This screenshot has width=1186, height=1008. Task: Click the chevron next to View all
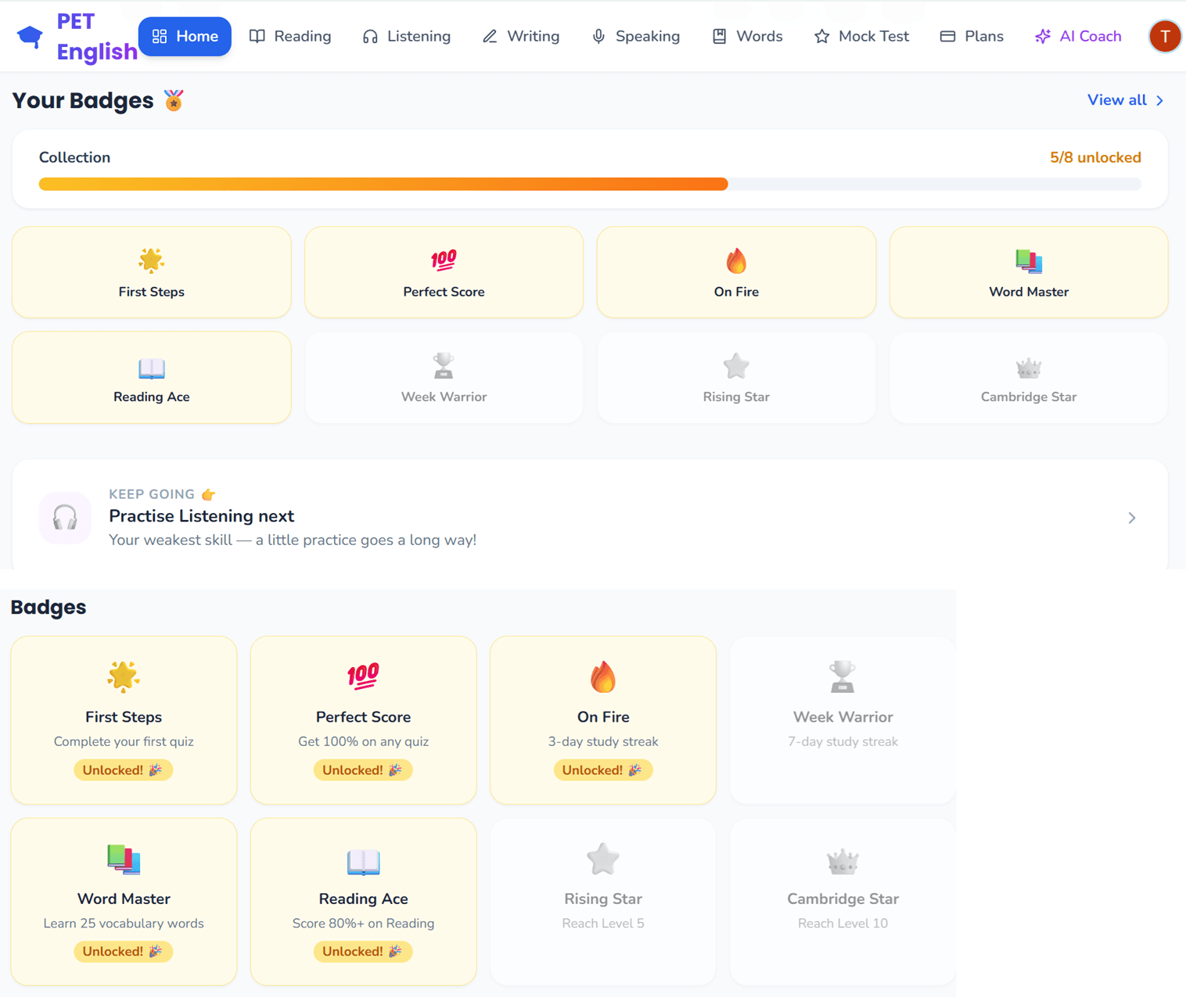coord(1159,101)
